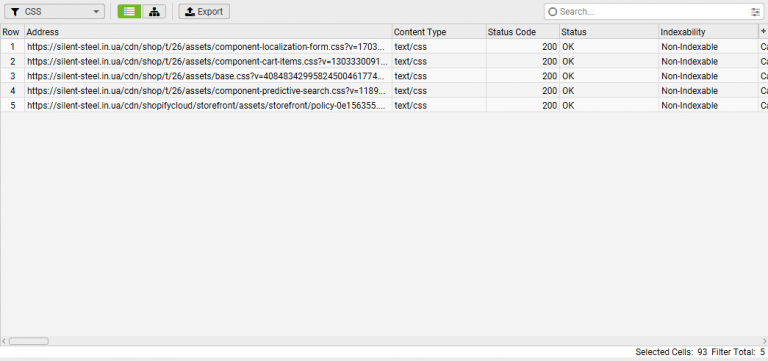The image size is (768, 361).
Task: Open the CSS filter dropdown
Action: pyautogui.click(x=54, y=11)
